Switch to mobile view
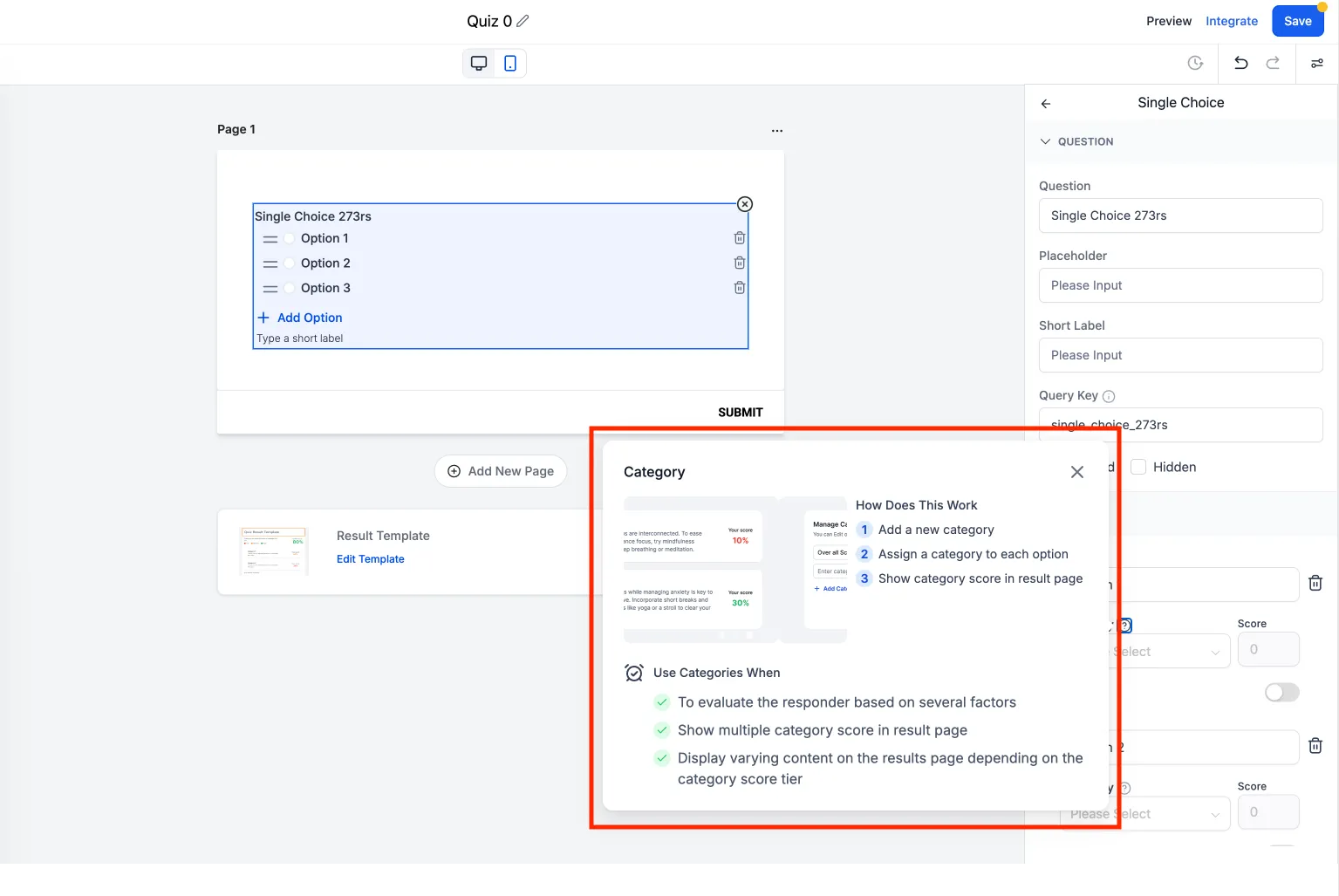The width and height of the screenshot is (1339, 896). 510,63
